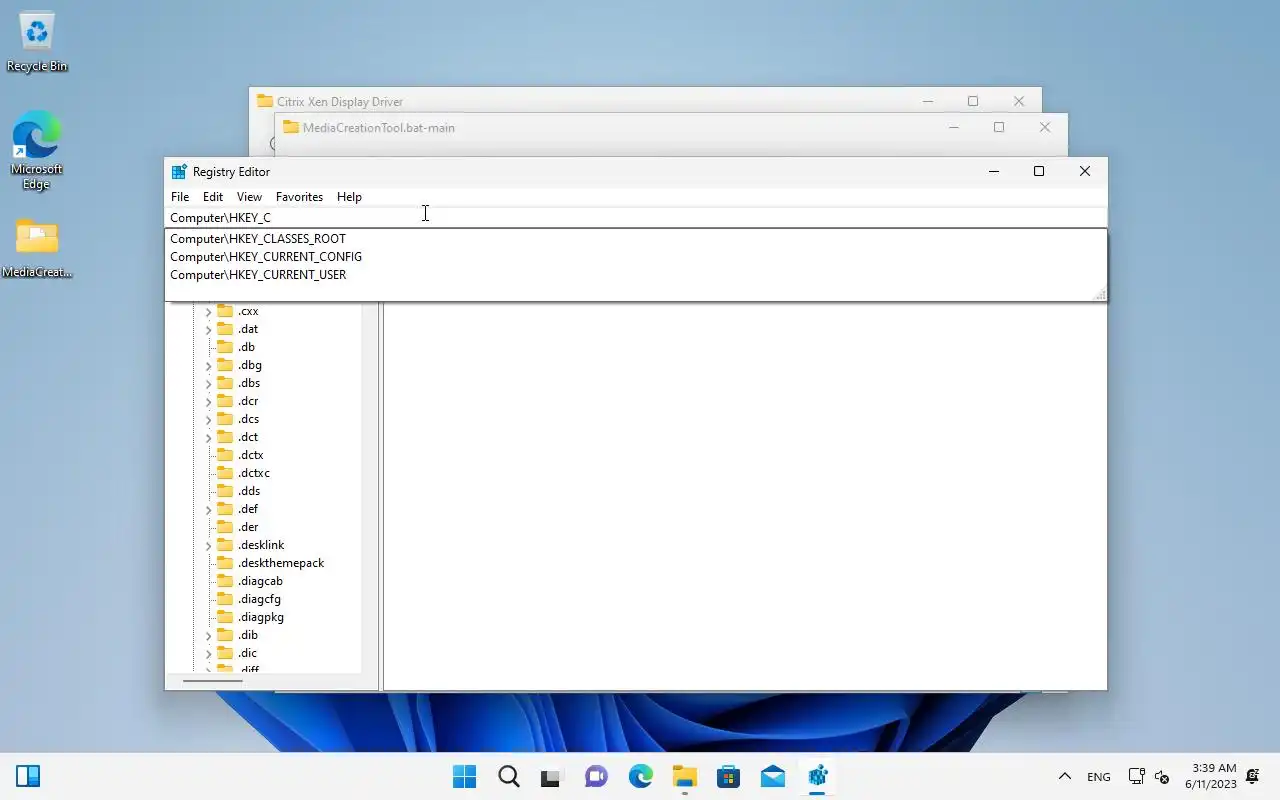This screenshot has height=800, width=1280.
Task: Expand the .def key
Action: pos(209,510)
